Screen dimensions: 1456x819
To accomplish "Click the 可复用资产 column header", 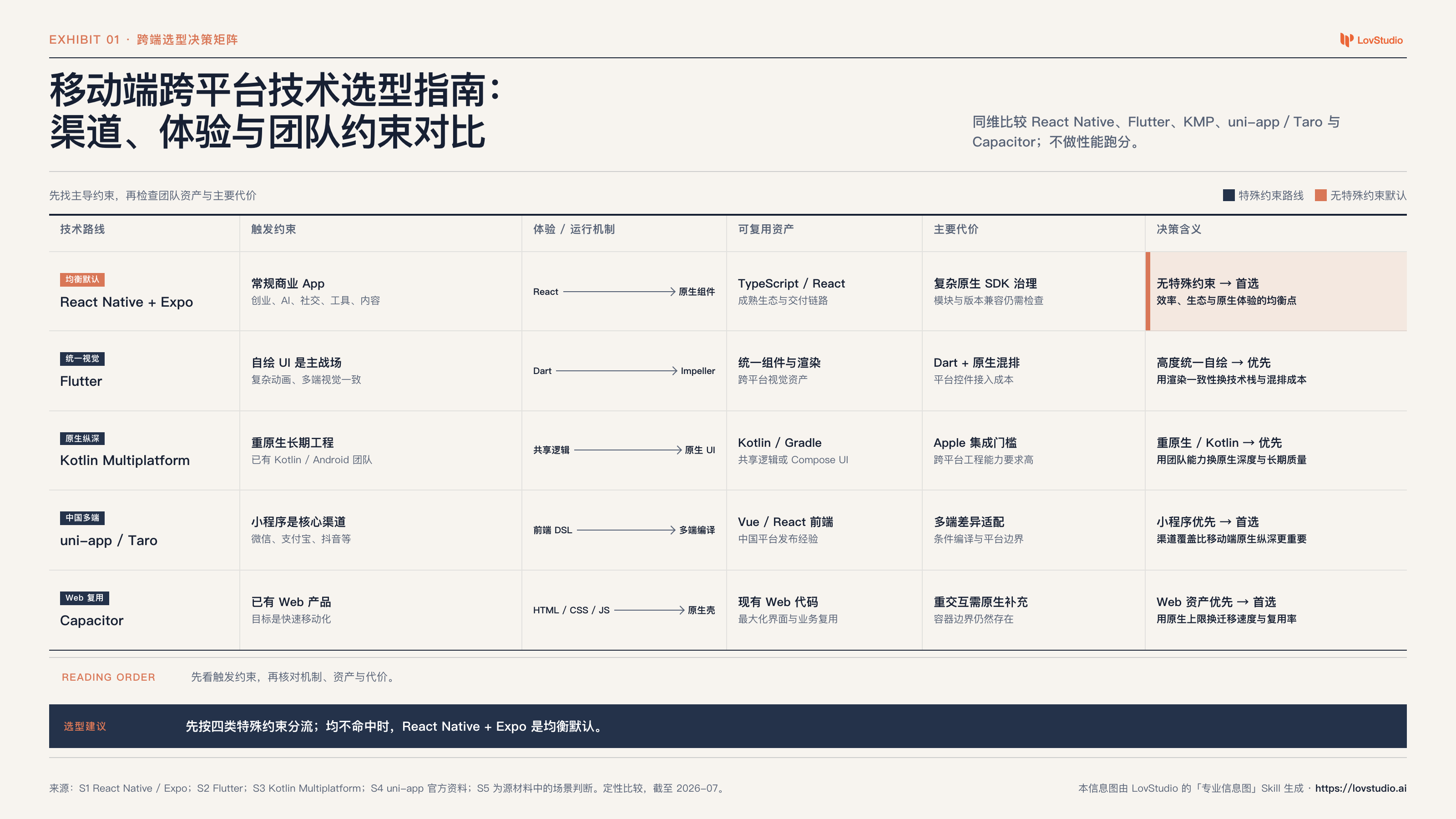I will (x=766, y=229).
